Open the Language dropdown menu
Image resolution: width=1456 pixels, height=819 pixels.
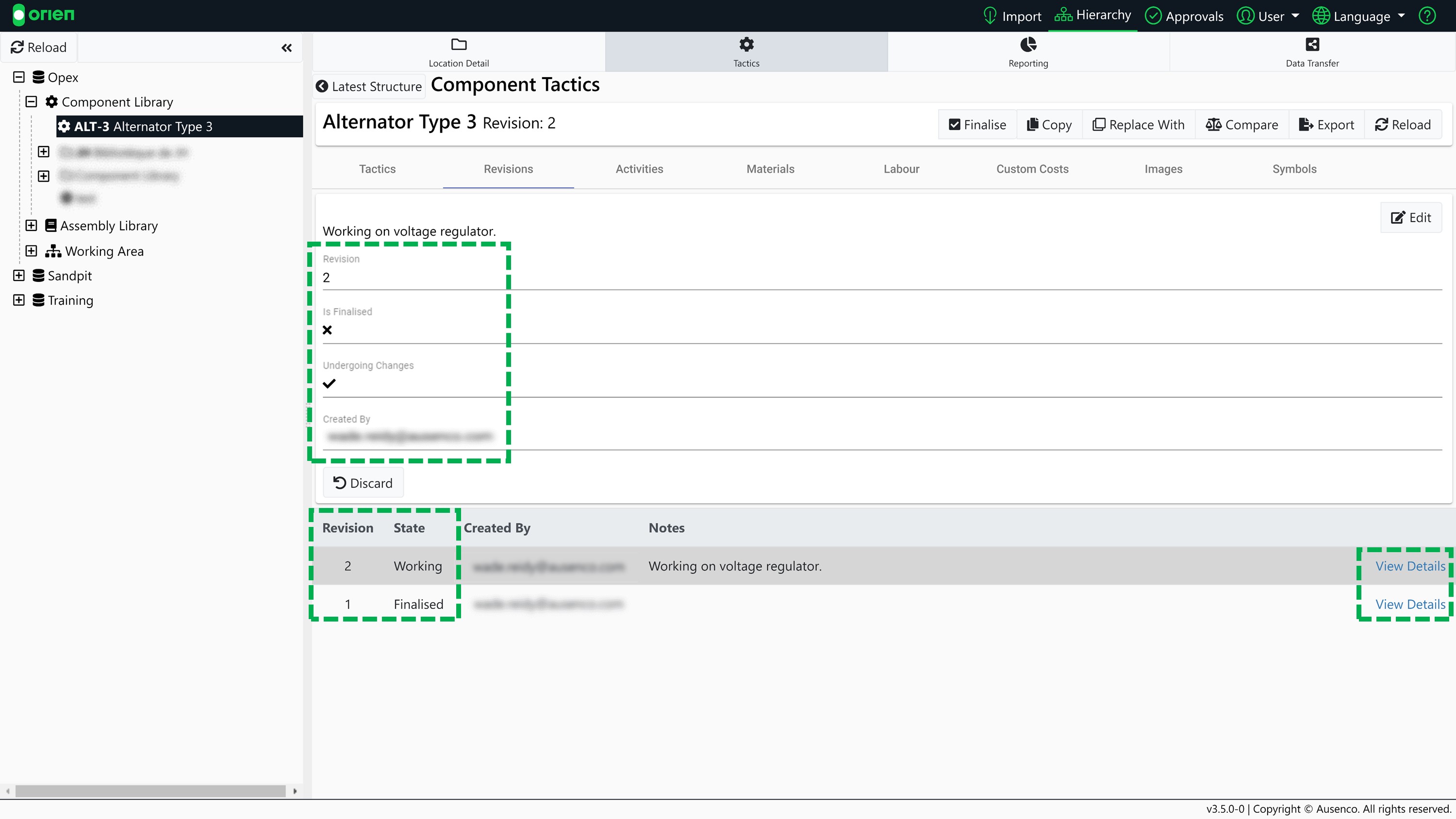(1359, 16)
